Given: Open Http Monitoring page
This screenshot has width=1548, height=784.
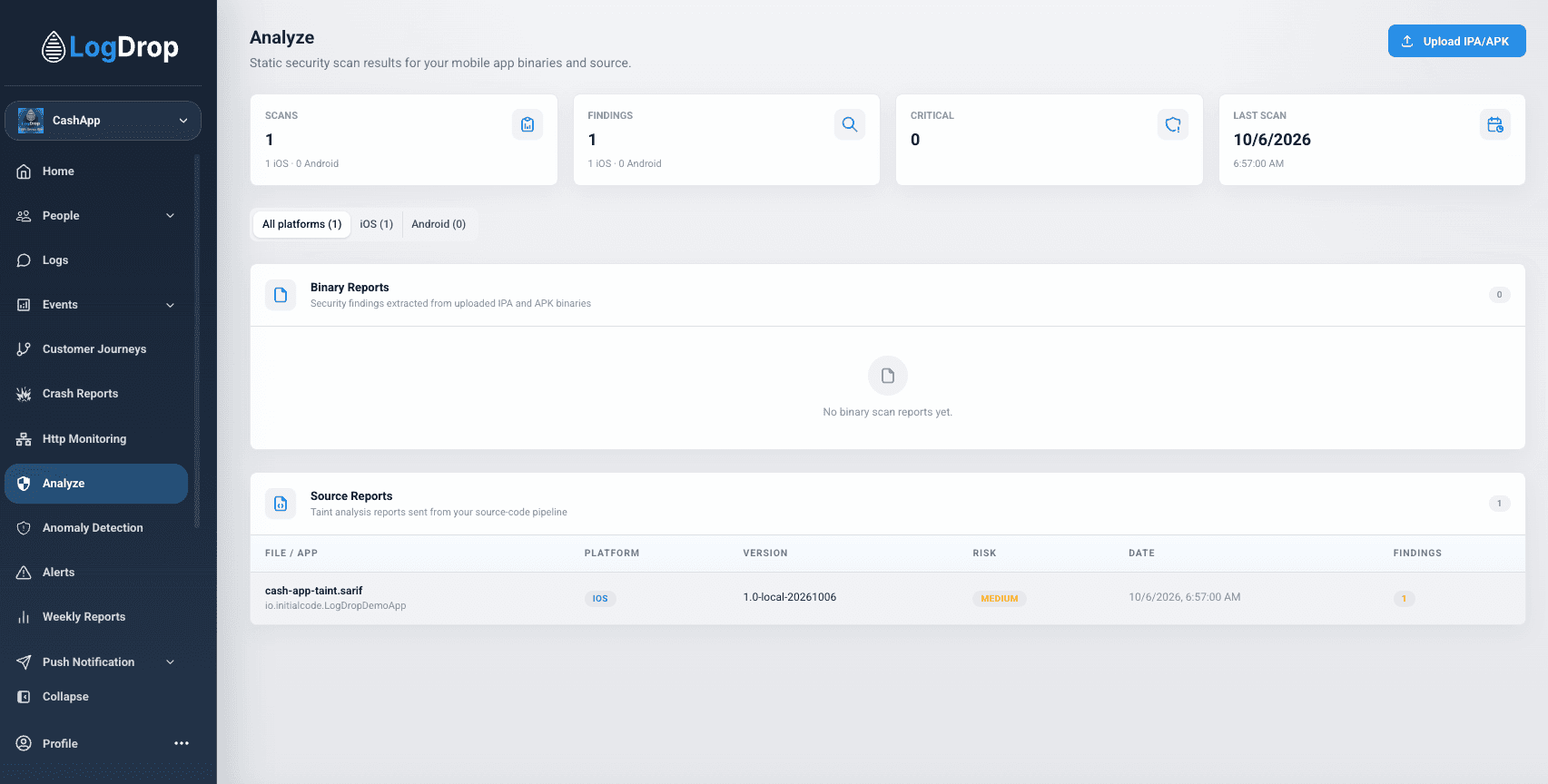Looking at the screenshot, I should coord(95,439).
